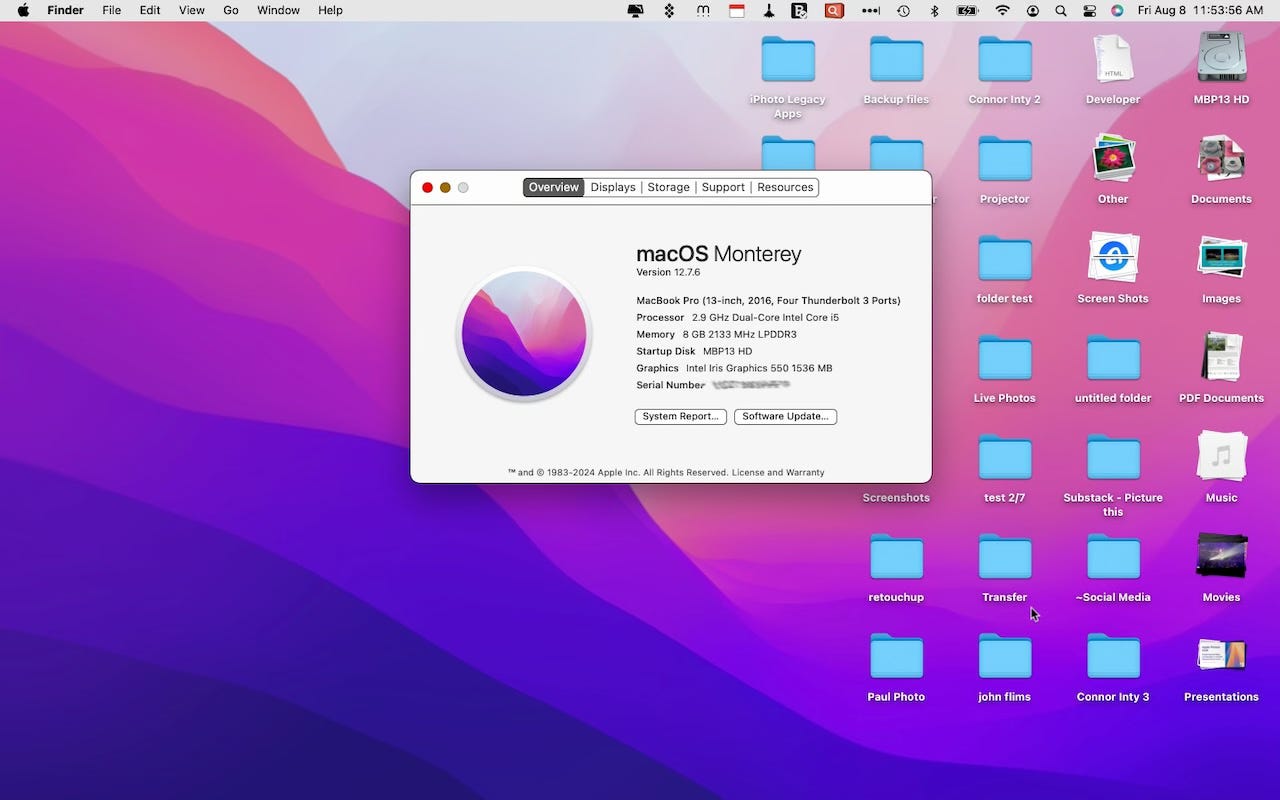Open the Apple menu
Screen dimensions: 1280x800
23,10
